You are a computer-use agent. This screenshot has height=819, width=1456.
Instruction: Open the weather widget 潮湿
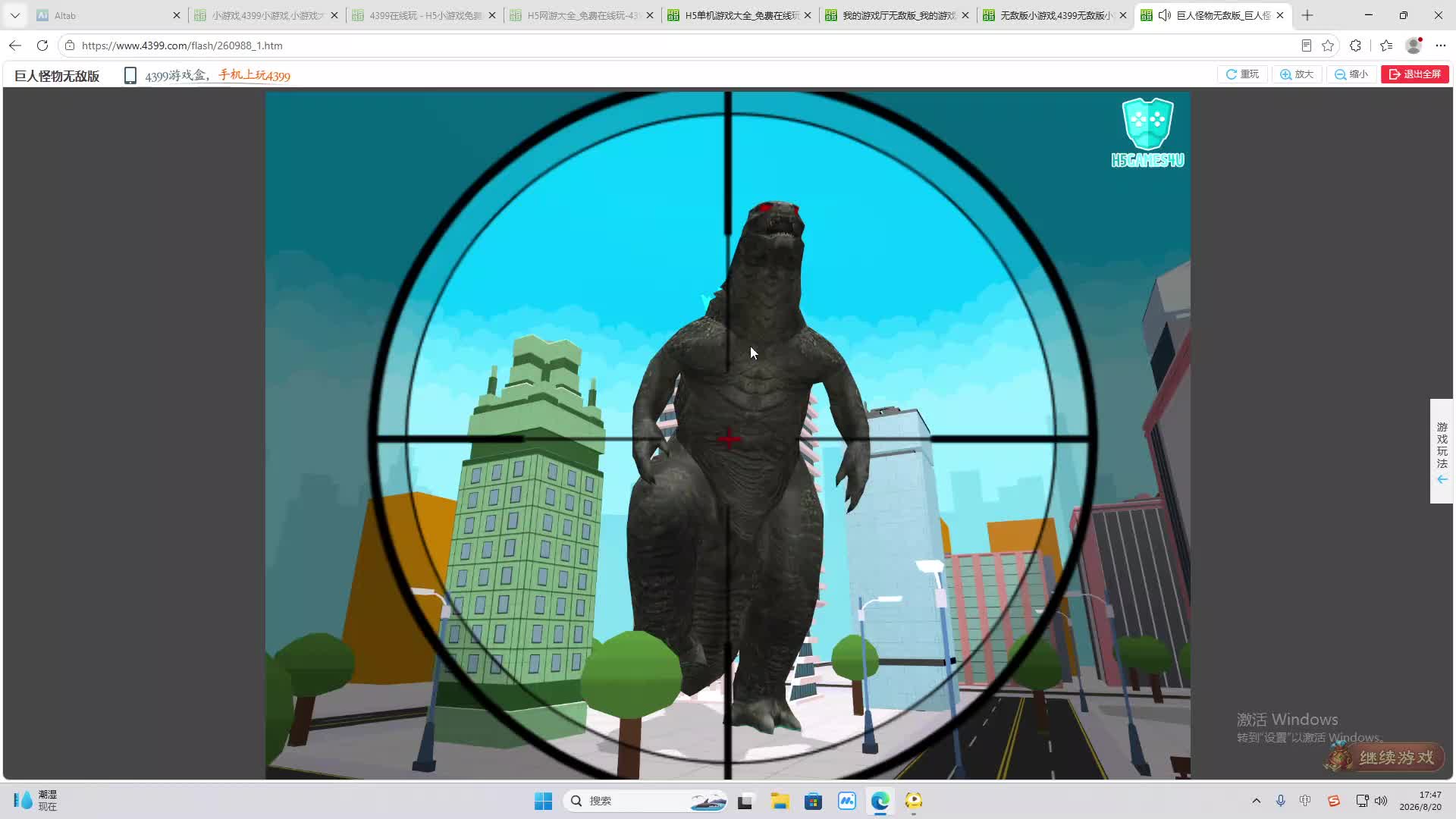[35, 801]
